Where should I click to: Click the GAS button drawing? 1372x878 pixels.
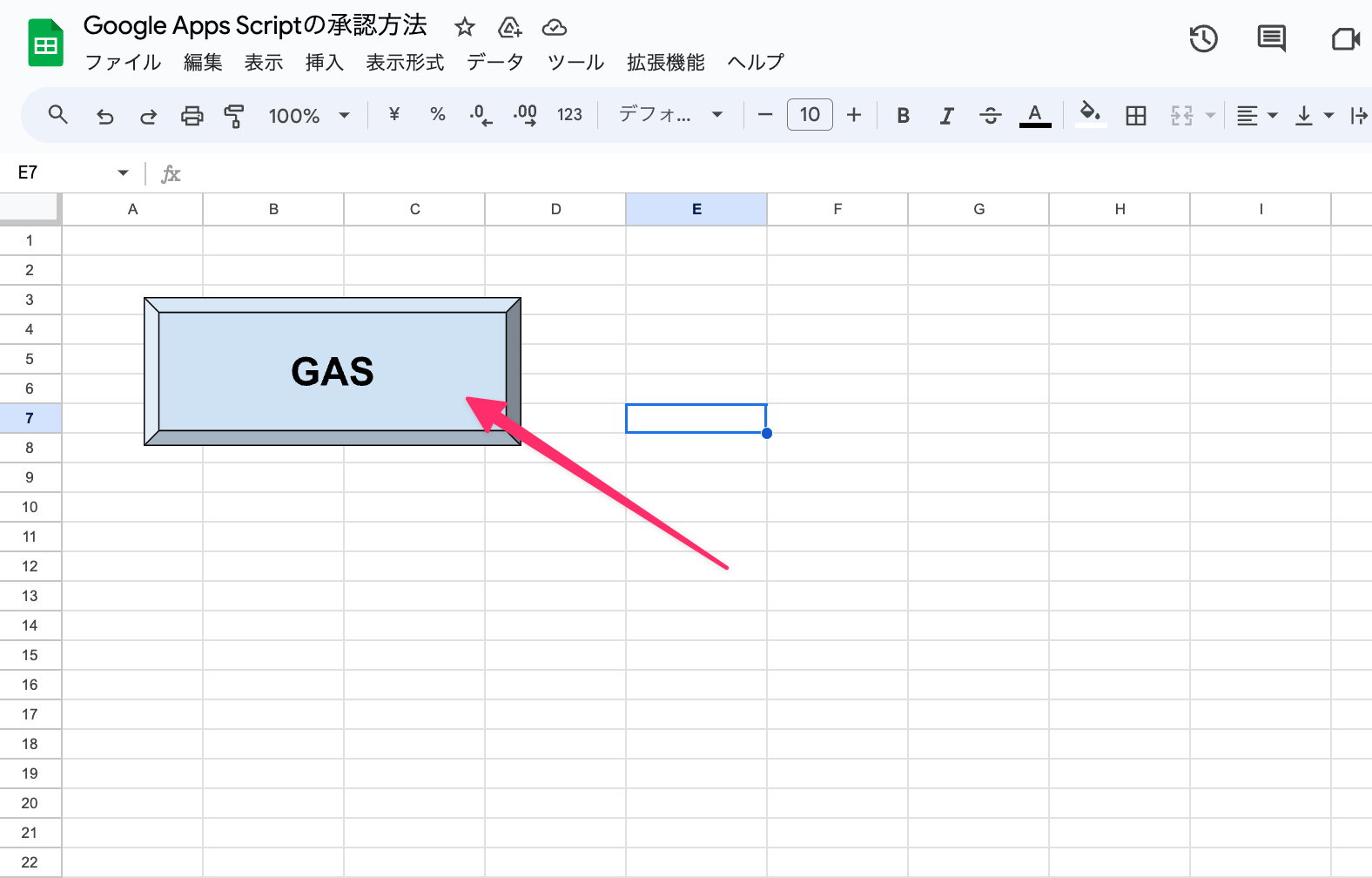point(333,372)
